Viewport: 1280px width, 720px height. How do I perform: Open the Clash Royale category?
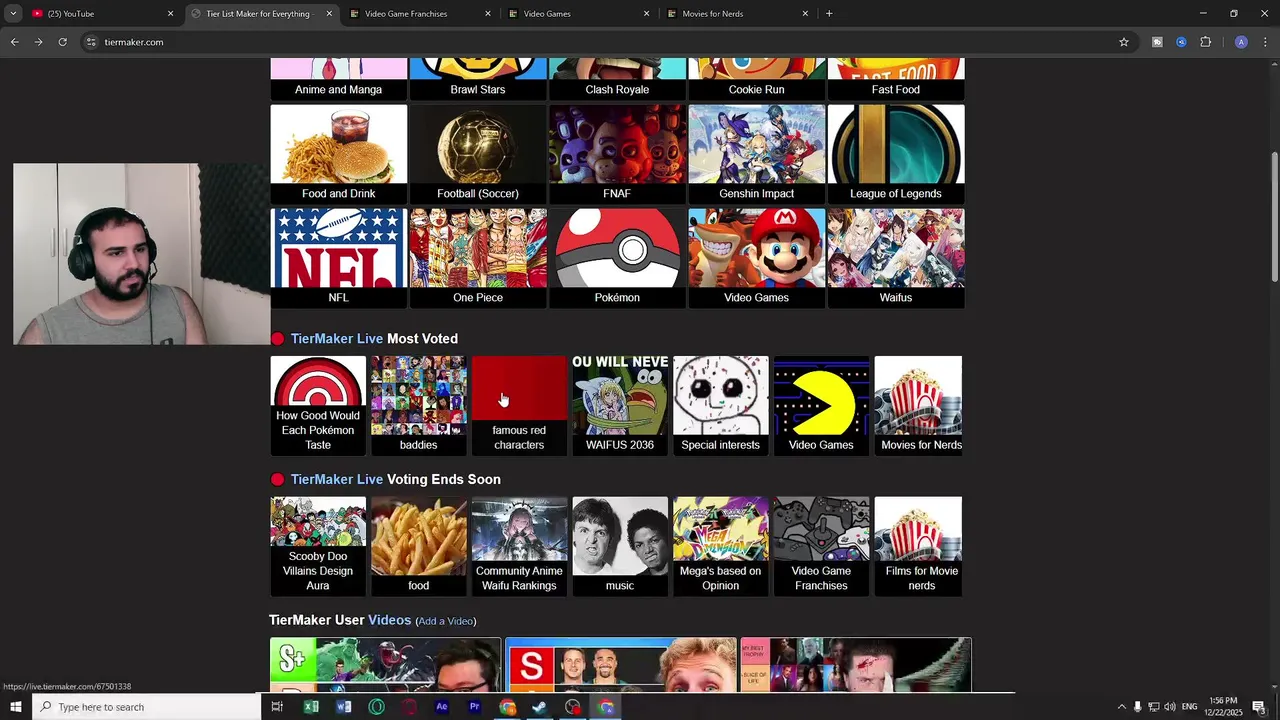click(x=617, y=79)
